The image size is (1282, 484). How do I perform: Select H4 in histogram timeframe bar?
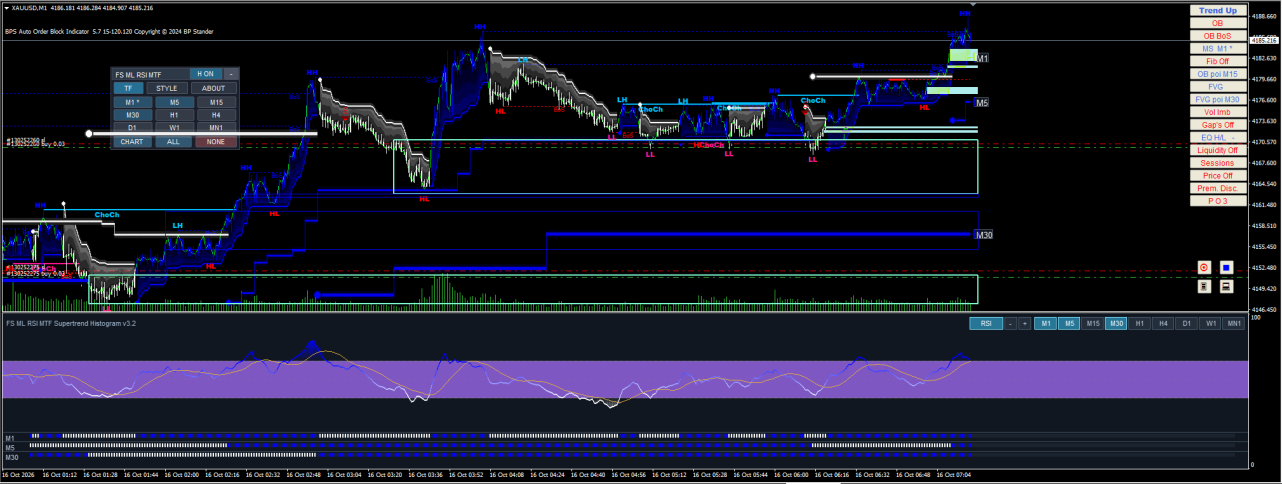coord(1164,324)
